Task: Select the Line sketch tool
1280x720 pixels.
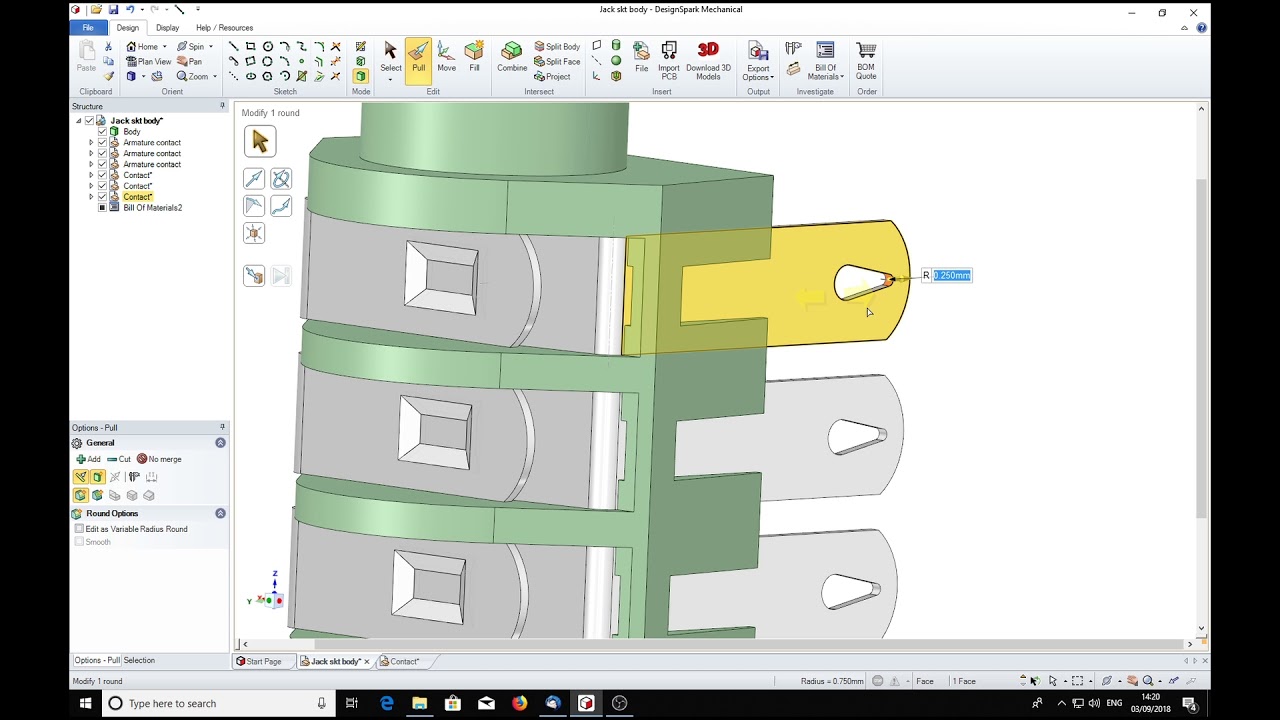Action: 234,46
